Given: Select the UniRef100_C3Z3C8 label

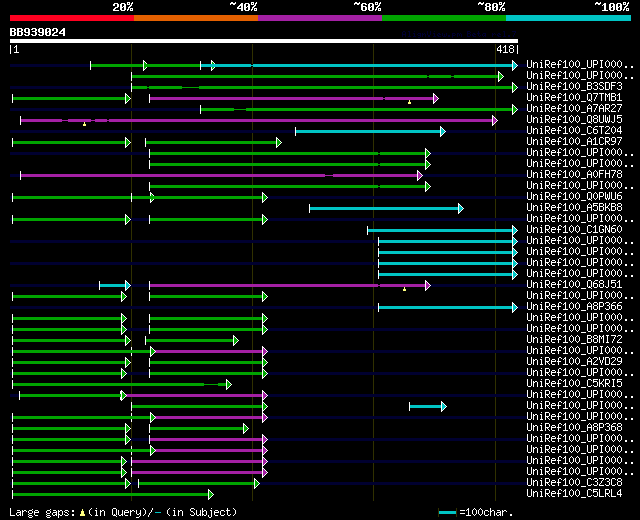Looking at the screenshot, I should click(574, 483).
